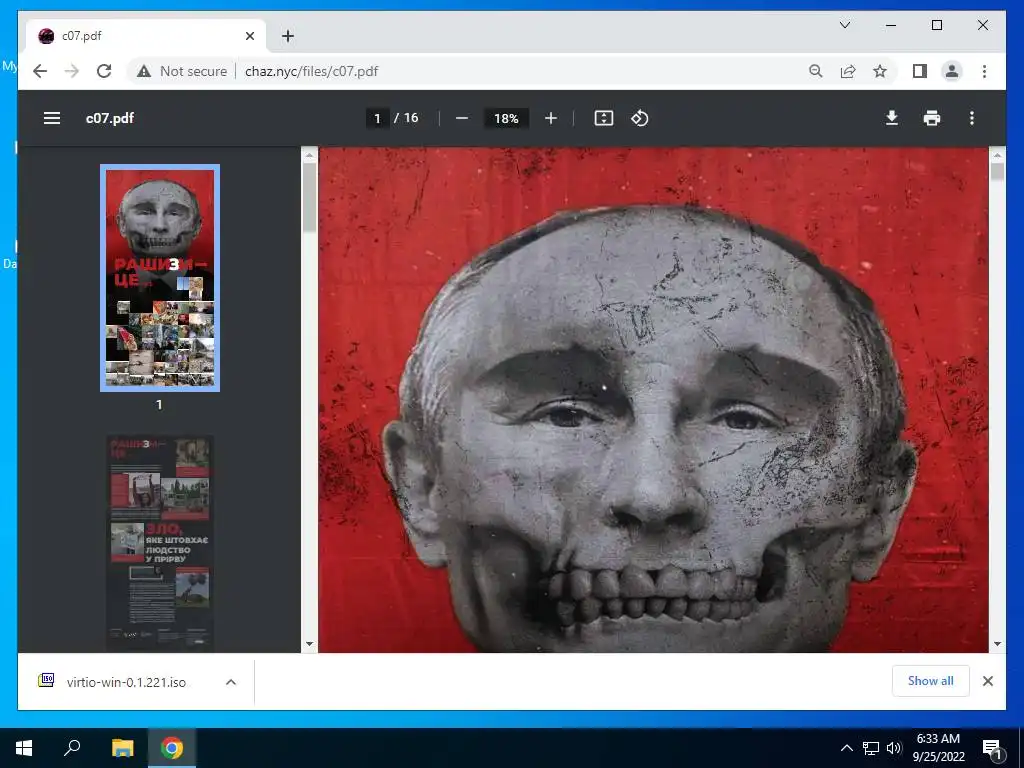Edit the current page number field

(x=377, y=118)
